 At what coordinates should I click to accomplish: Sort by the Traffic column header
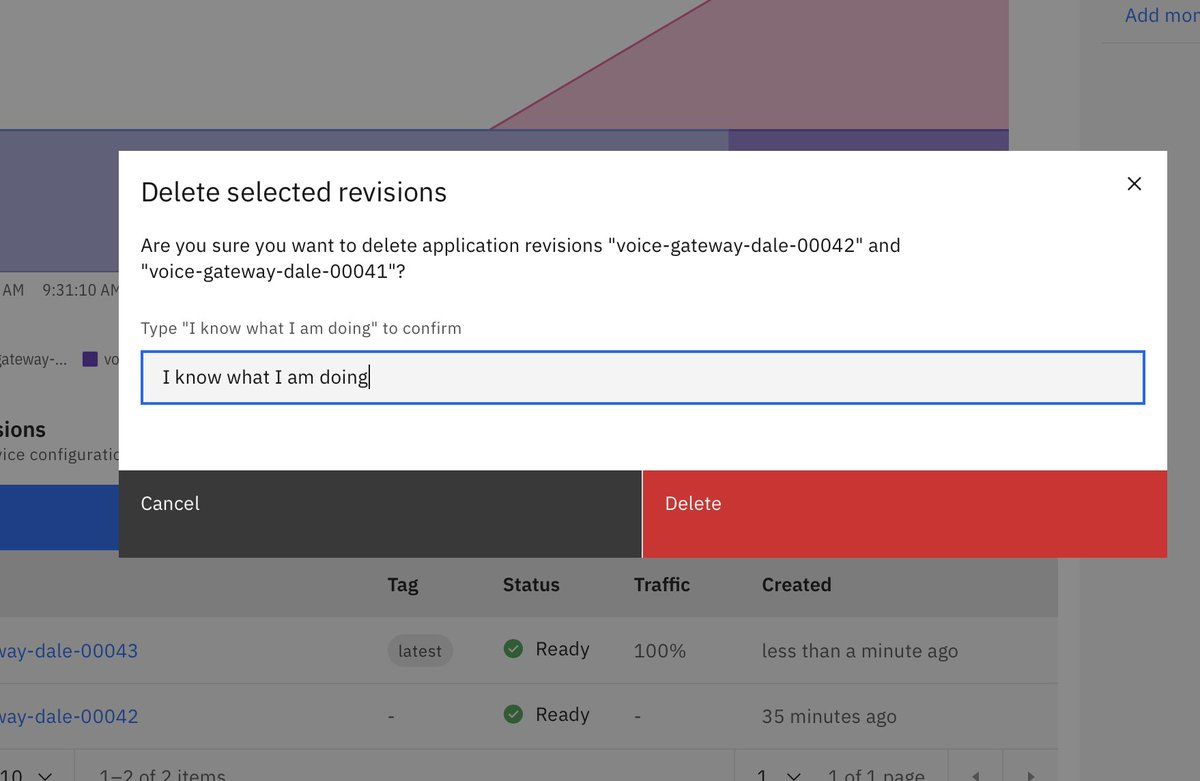[662, 585]
